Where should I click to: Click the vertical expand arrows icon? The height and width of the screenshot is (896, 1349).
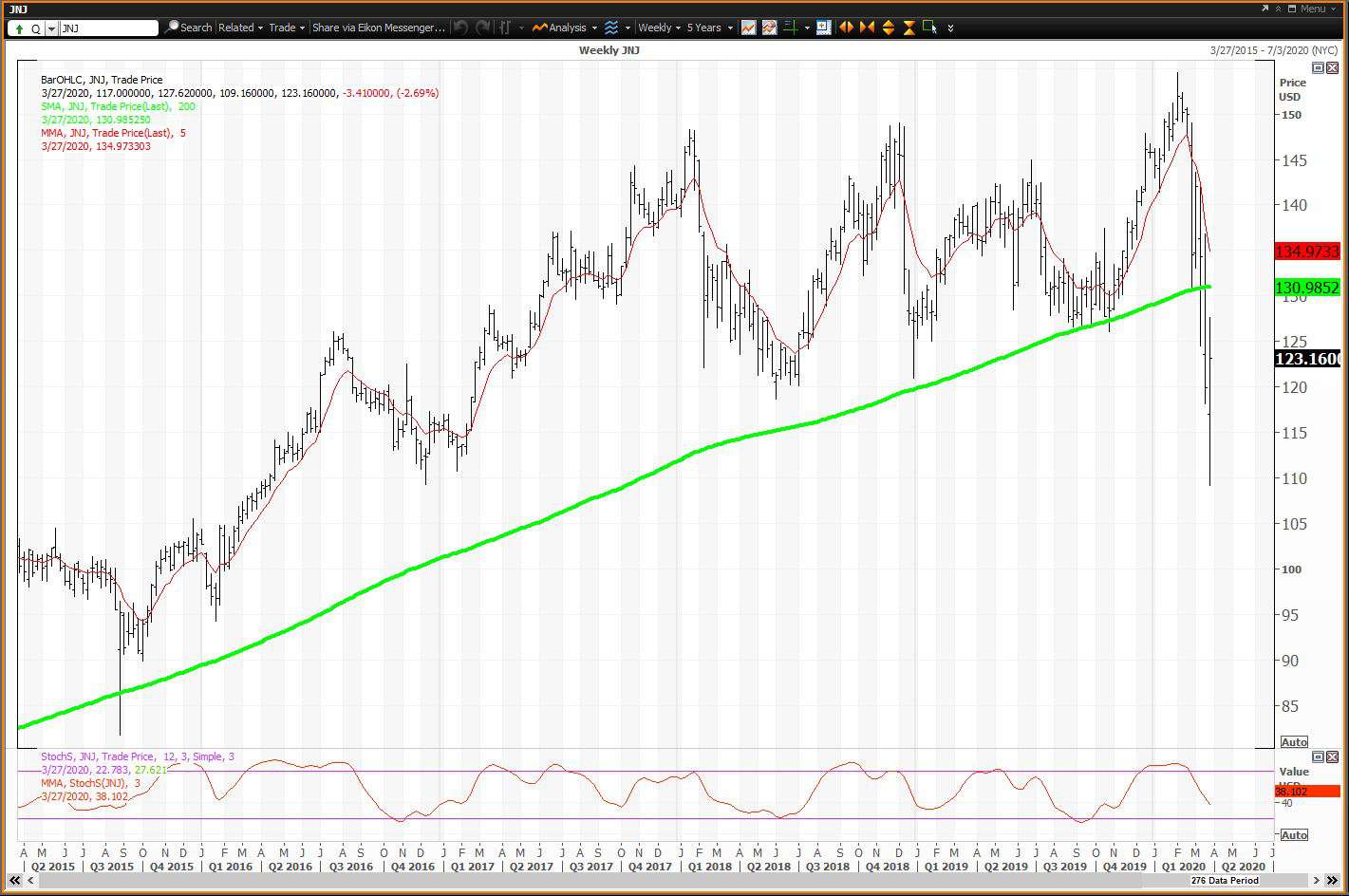pos(888,28)
